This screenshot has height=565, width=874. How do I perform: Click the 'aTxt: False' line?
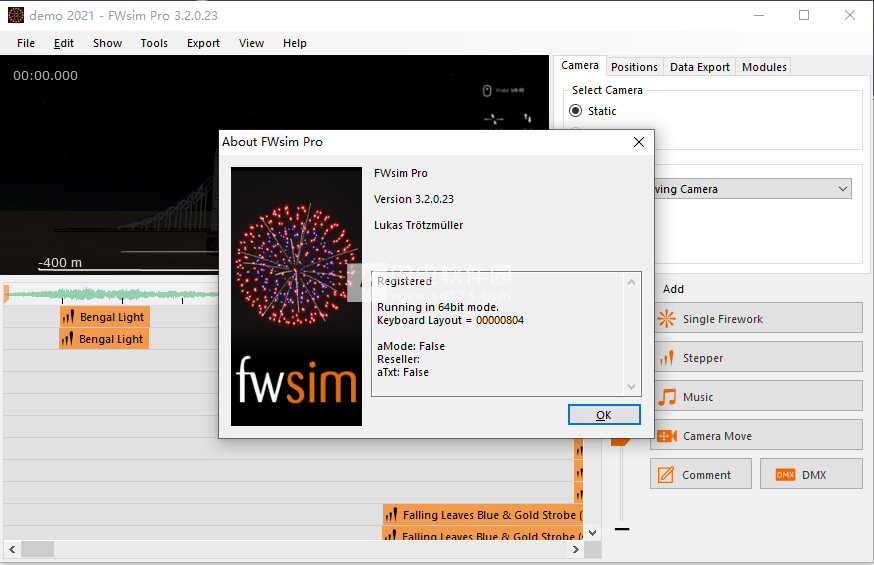pos(403,372)
